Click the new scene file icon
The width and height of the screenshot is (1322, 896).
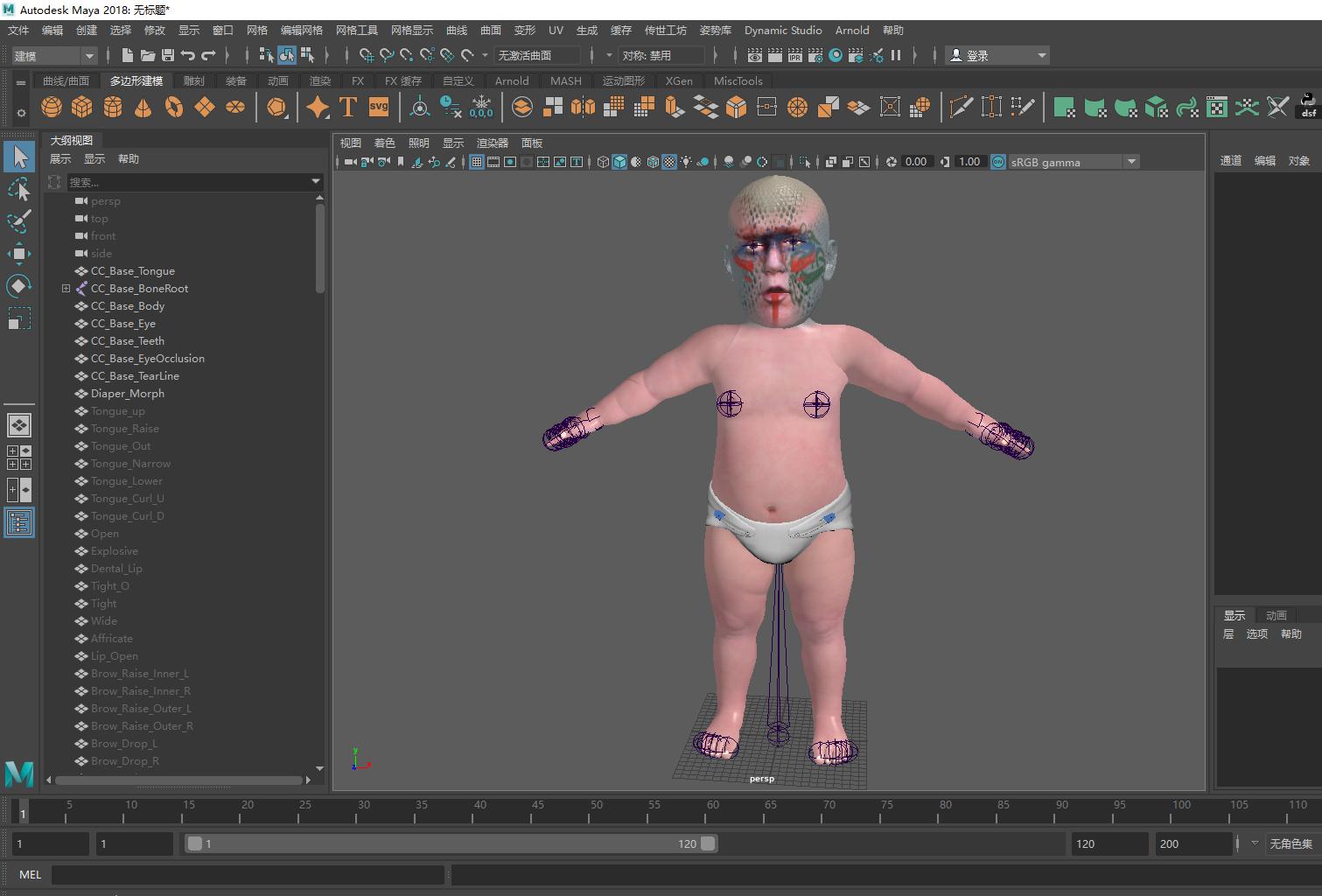click(128, 55)
